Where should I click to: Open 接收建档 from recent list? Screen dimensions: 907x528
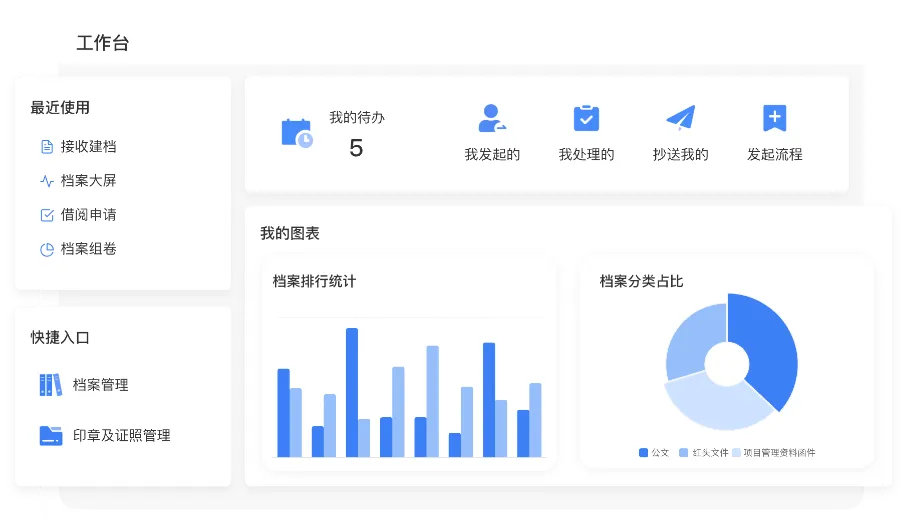(89, 147)
